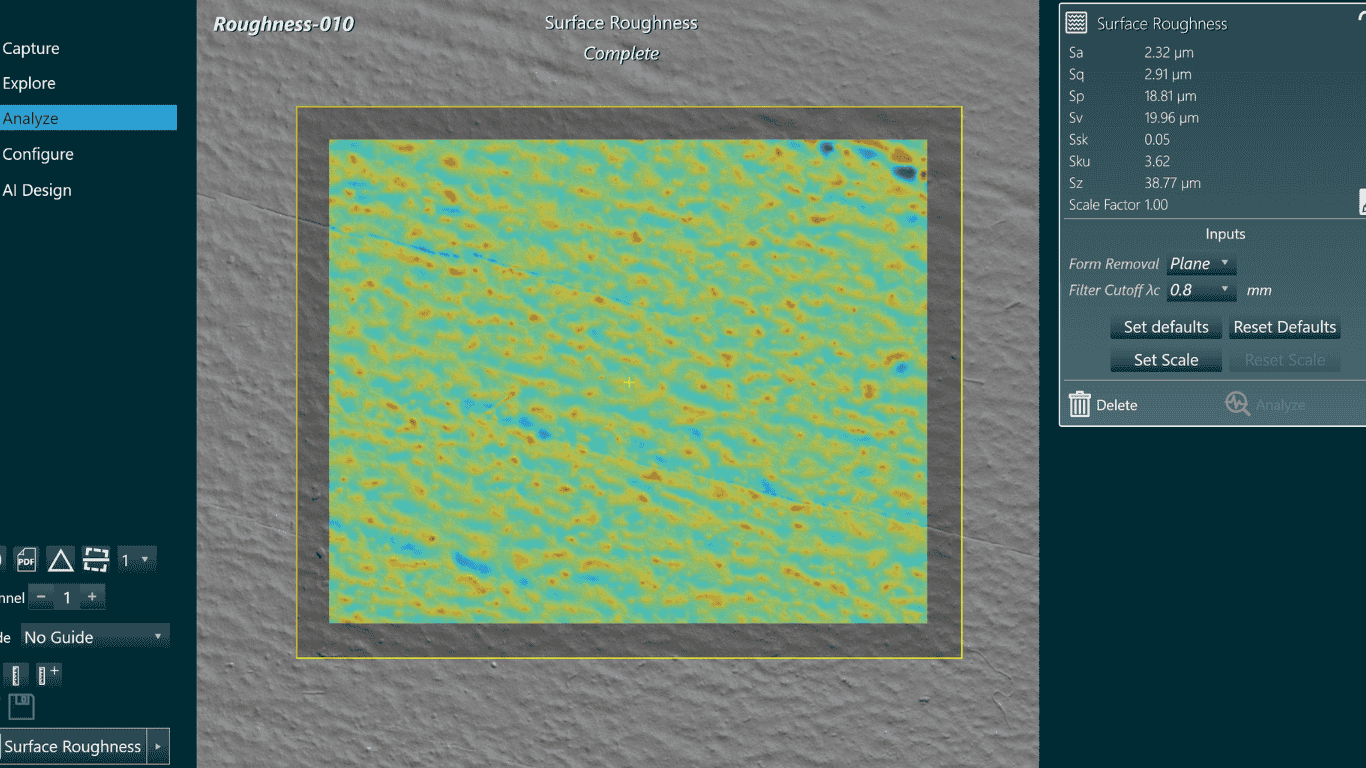
Task: Switch to the Capture section
Action: [31, 48]
